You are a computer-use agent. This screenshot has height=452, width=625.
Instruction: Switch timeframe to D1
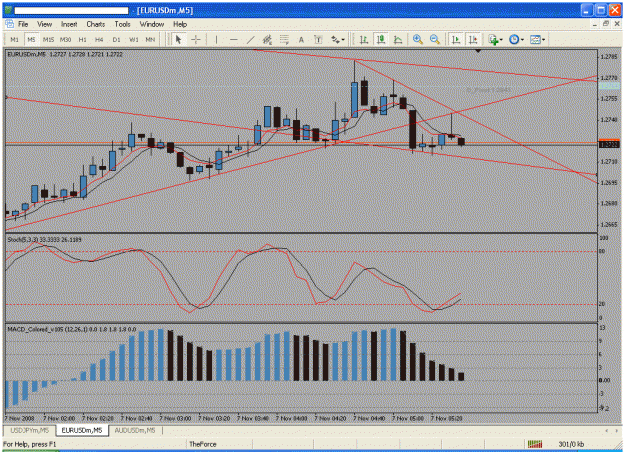coord(116,39)
